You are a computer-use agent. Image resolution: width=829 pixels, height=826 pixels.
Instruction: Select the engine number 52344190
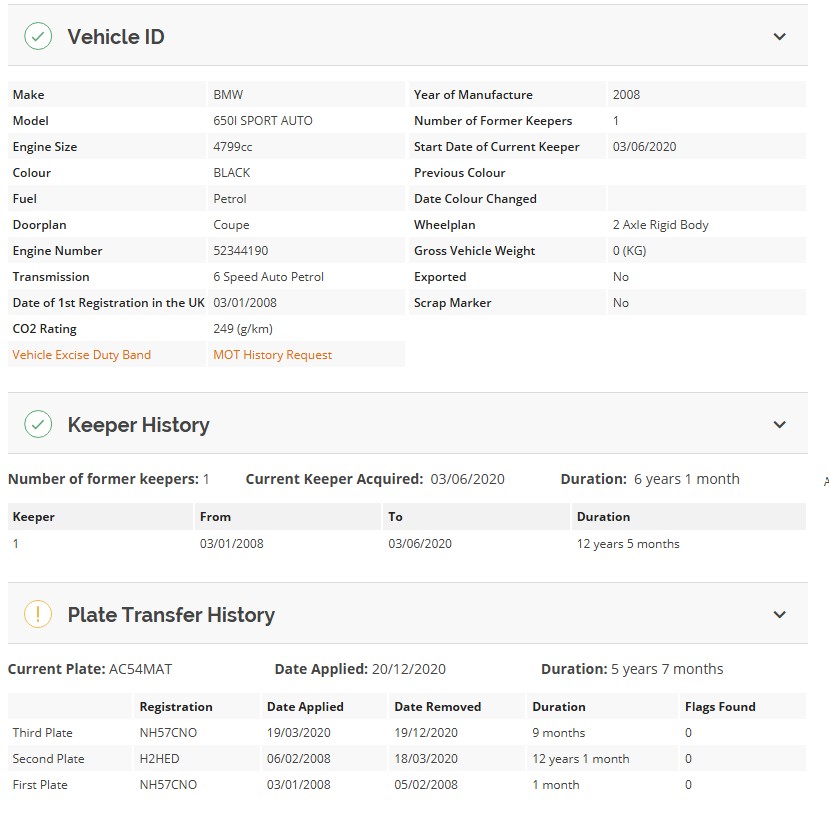click(x=241, y=251)
